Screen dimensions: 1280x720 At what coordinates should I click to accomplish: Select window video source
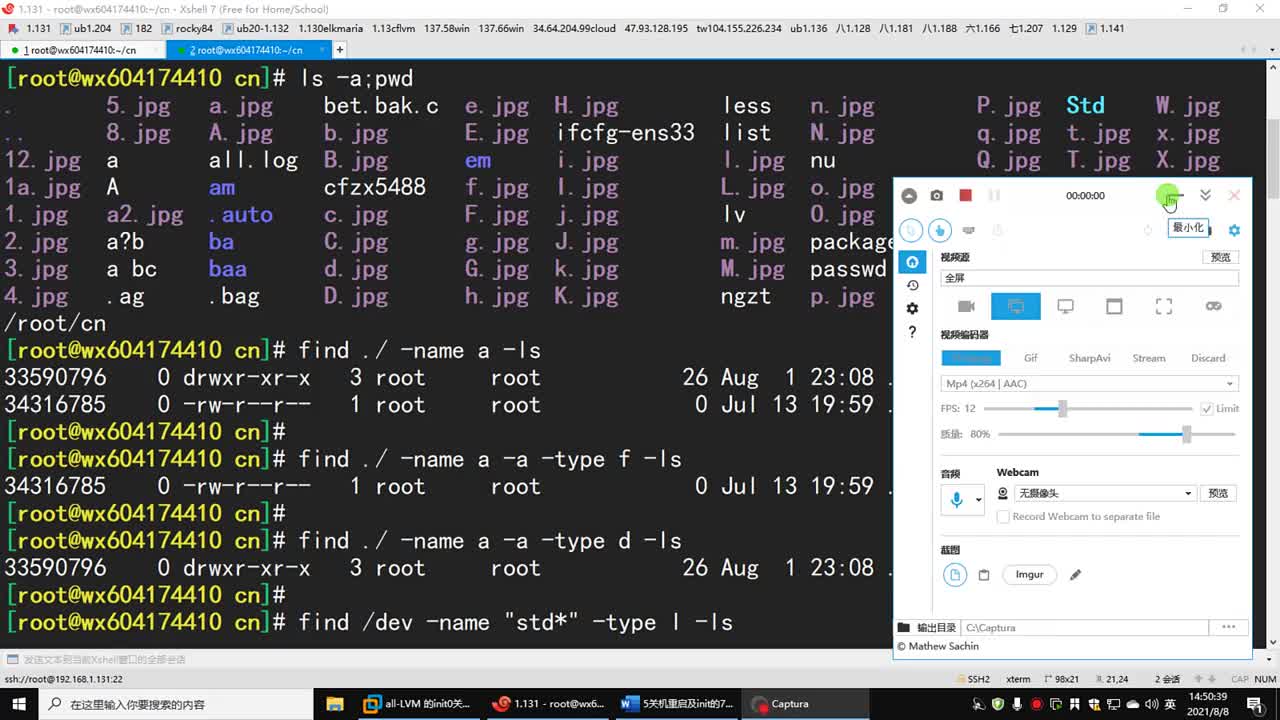click(1114, 307)
